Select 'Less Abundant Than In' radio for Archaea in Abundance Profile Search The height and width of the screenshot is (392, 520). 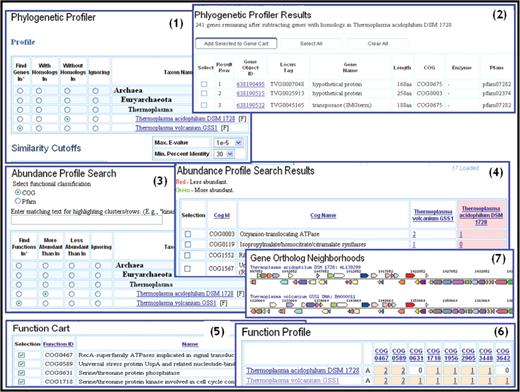(x=72, y=266)
